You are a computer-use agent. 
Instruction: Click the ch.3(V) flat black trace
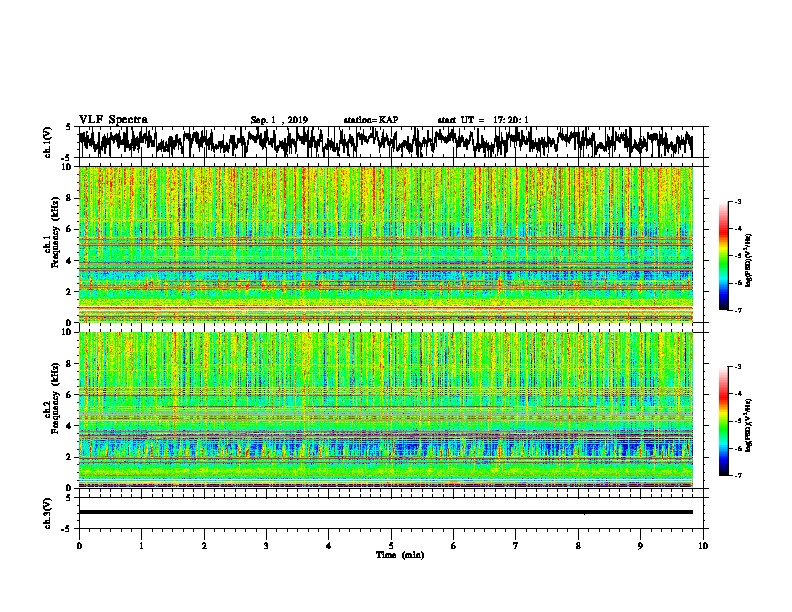(385, 512)
